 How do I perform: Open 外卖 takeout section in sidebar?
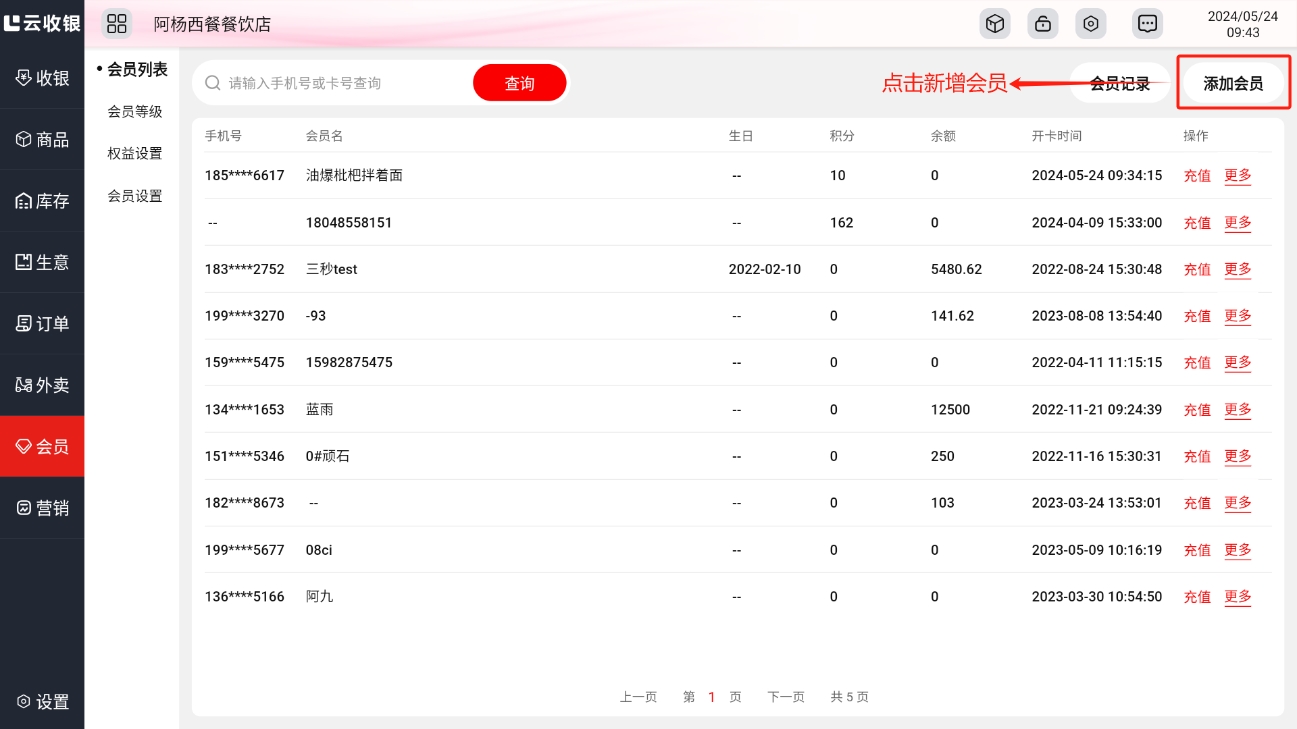(42, 385)
